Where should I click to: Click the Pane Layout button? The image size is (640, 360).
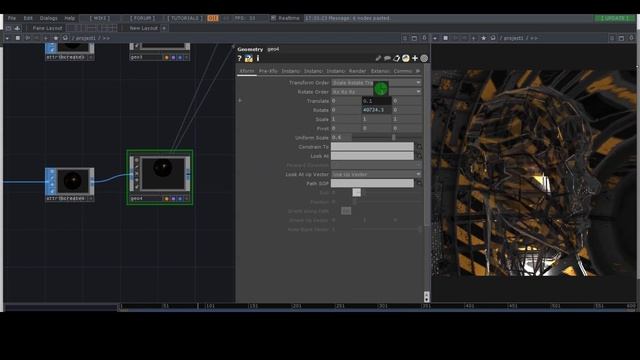tap(47, 28)
